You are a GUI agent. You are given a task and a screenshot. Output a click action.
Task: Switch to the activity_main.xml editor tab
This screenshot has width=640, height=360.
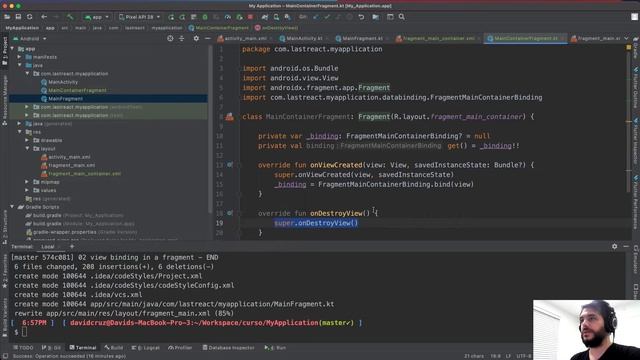[244, 38]
